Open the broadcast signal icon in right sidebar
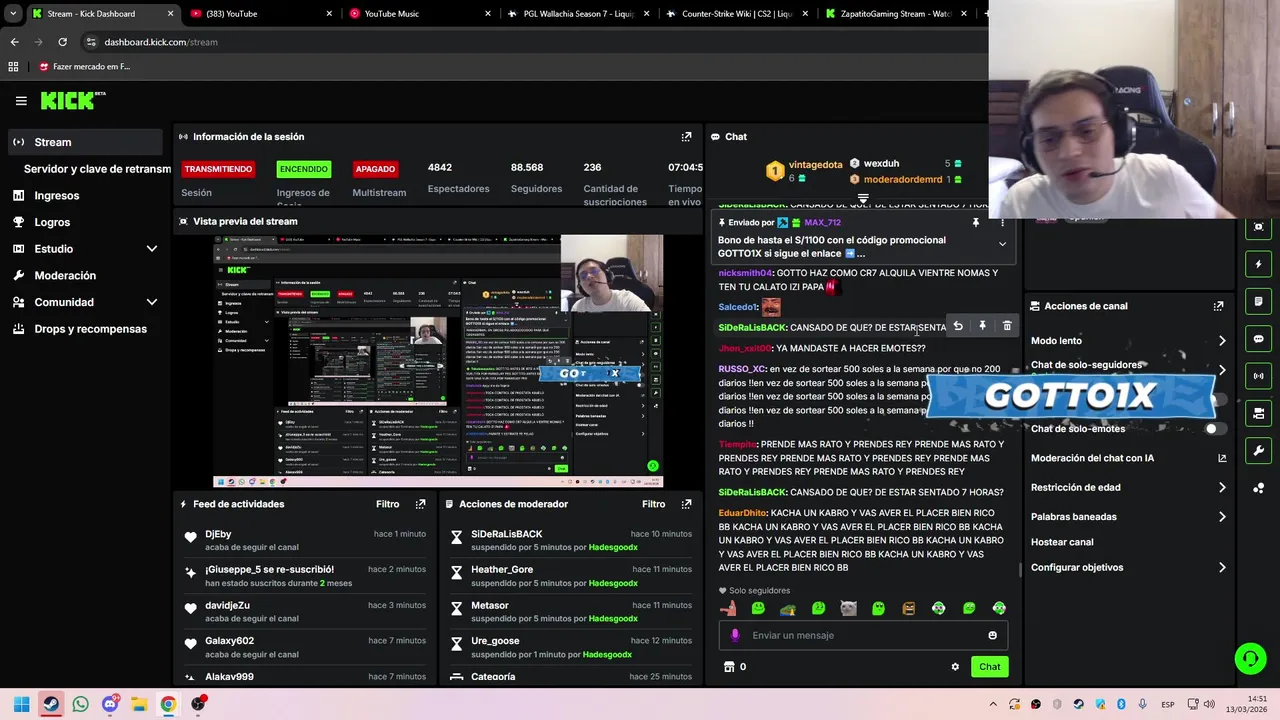Image resolution: width=1280 pixels, height=720 pixels. pyautogui.click(x=1258, y=376)
